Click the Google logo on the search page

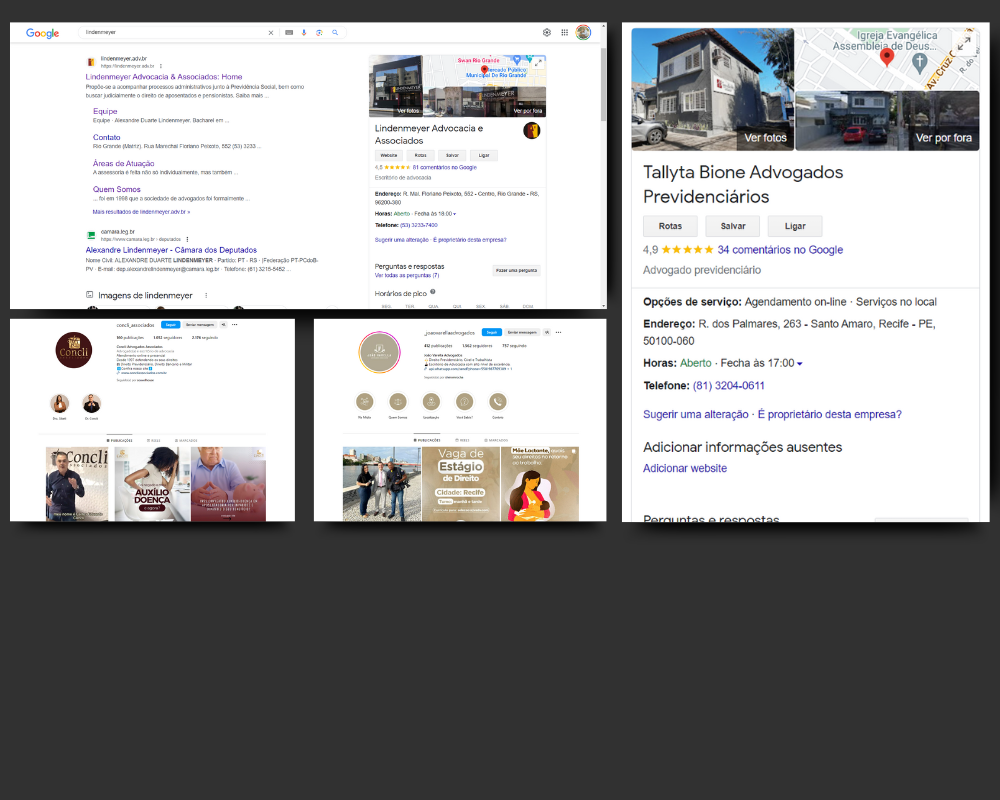coord(42,33)
